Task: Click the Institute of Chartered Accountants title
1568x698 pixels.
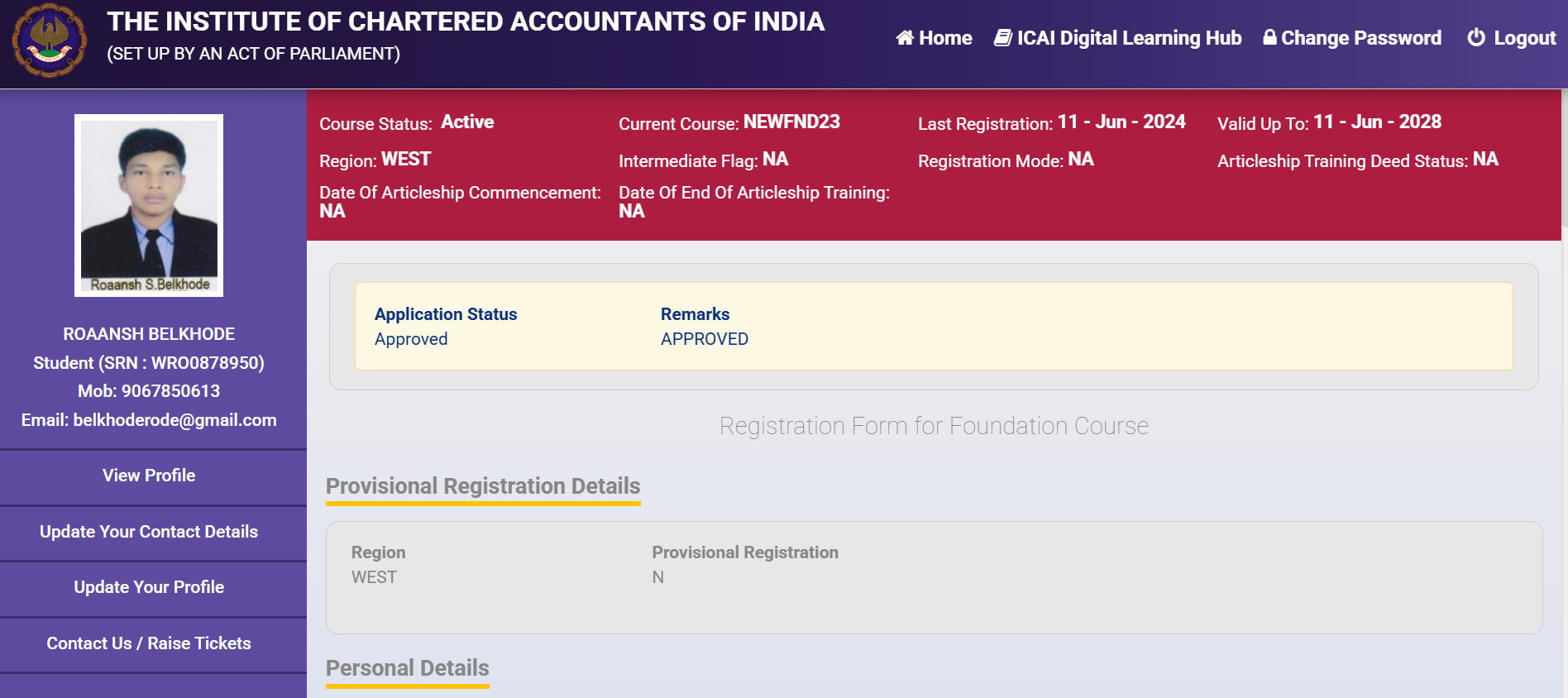Action: coord(466,22)
